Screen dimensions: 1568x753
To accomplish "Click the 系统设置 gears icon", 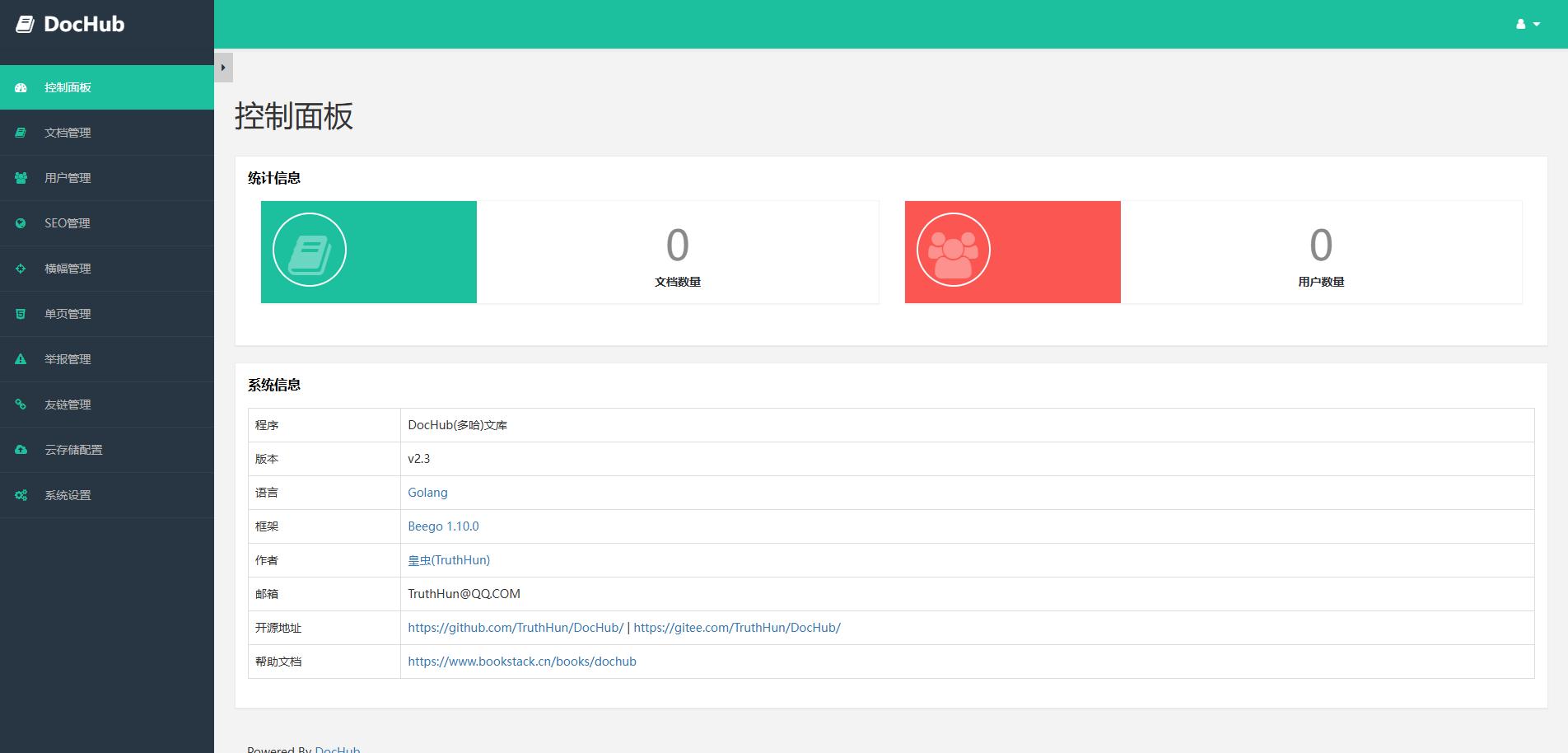I will (21, 495).
